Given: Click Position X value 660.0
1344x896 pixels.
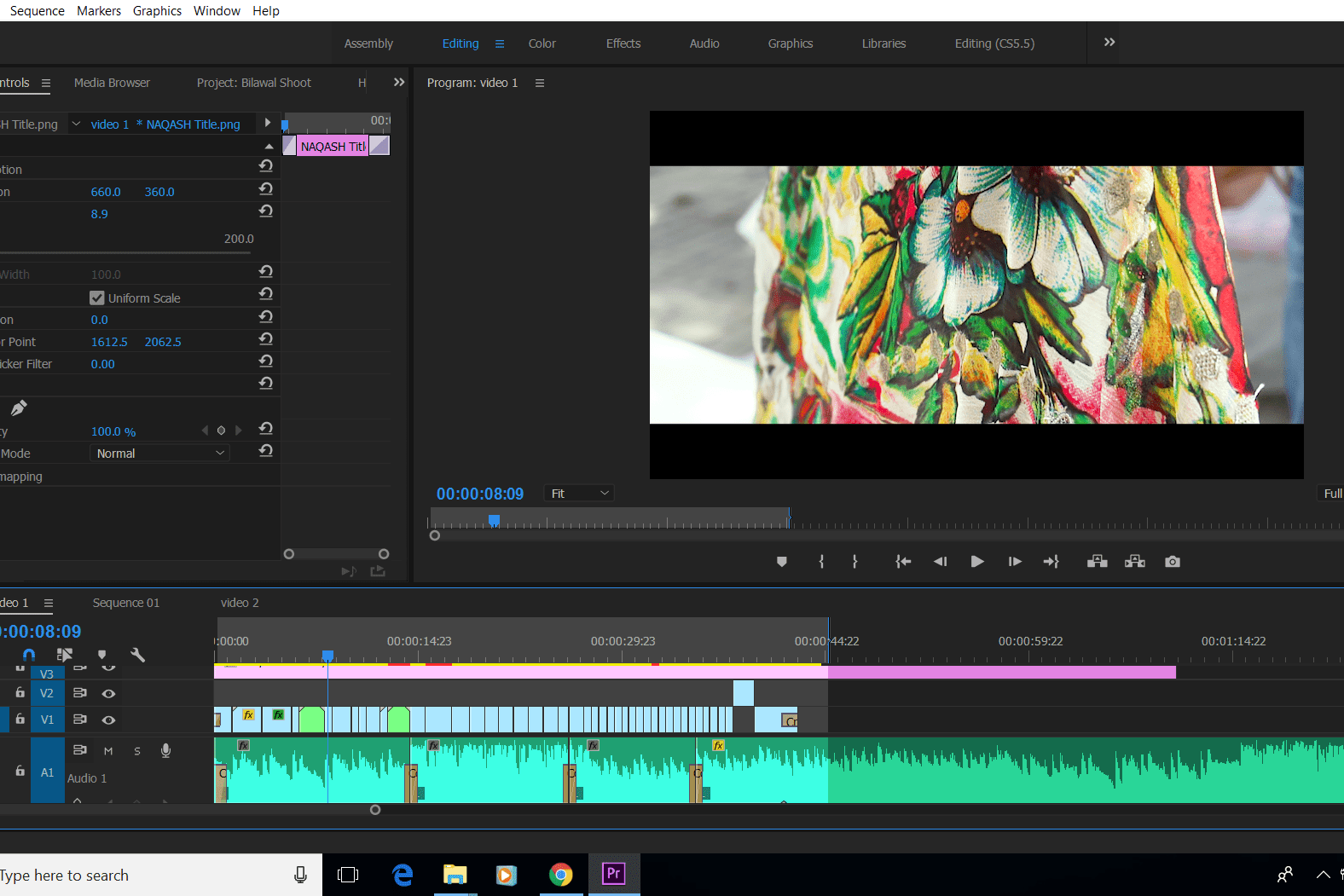Looking at the screenshot, I should pyautogui.click(x=106, y=192).
